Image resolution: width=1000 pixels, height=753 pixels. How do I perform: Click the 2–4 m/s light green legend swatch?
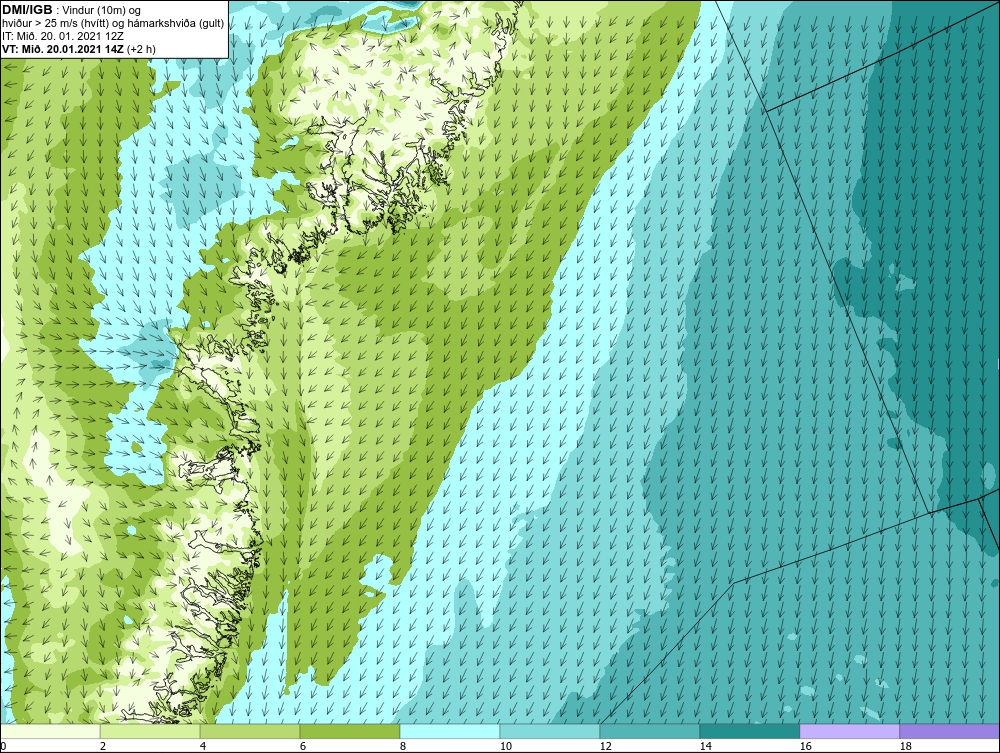coord(150,731)
